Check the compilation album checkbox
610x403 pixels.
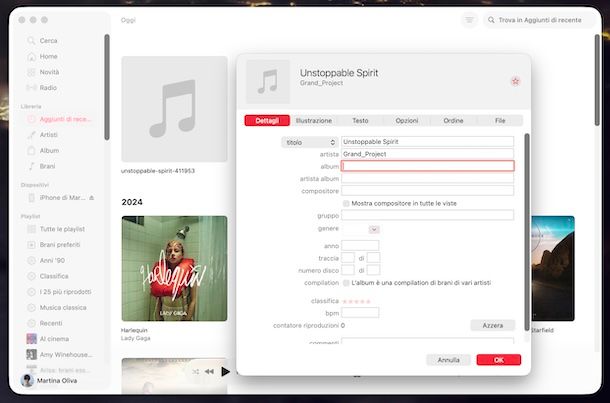(346, 283)
